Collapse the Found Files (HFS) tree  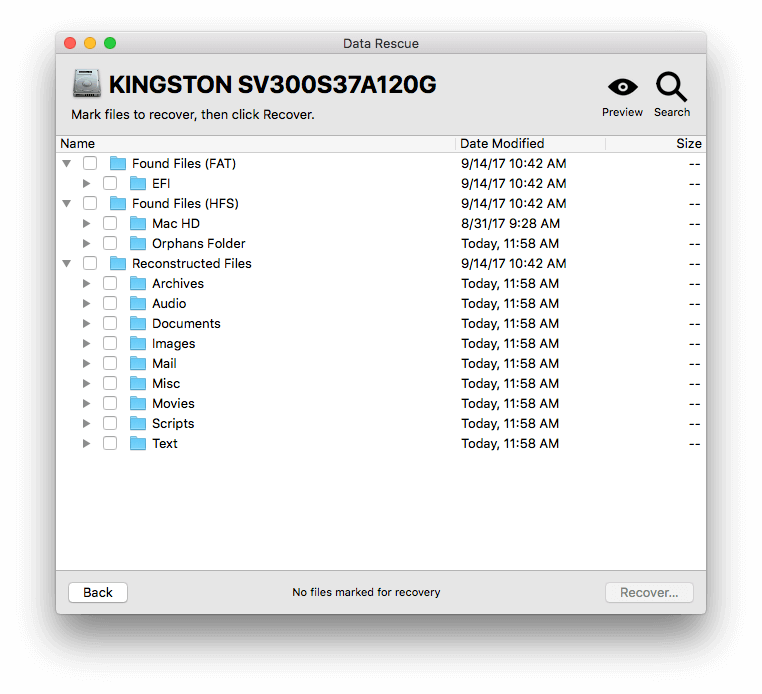point(67,204)
